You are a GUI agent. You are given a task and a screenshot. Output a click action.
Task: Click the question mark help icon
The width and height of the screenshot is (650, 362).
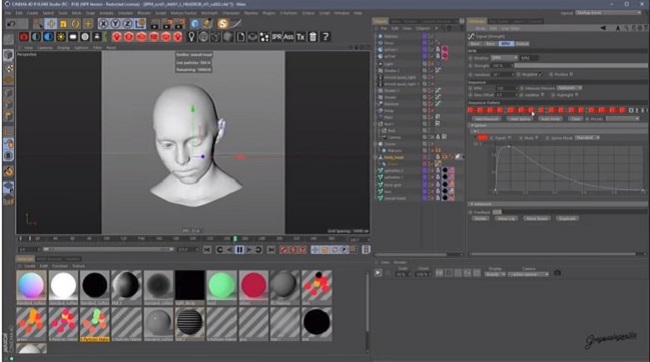click(326, 37)
